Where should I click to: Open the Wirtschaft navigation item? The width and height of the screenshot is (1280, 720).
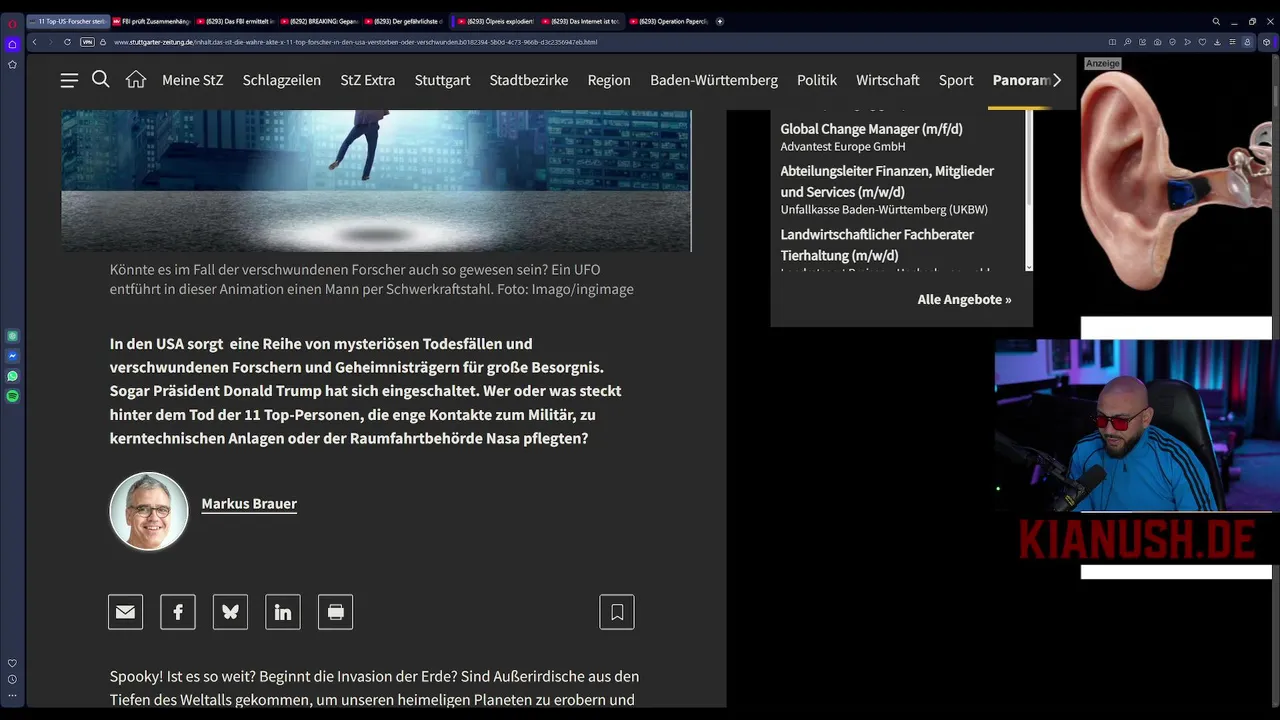click(888, 80)
